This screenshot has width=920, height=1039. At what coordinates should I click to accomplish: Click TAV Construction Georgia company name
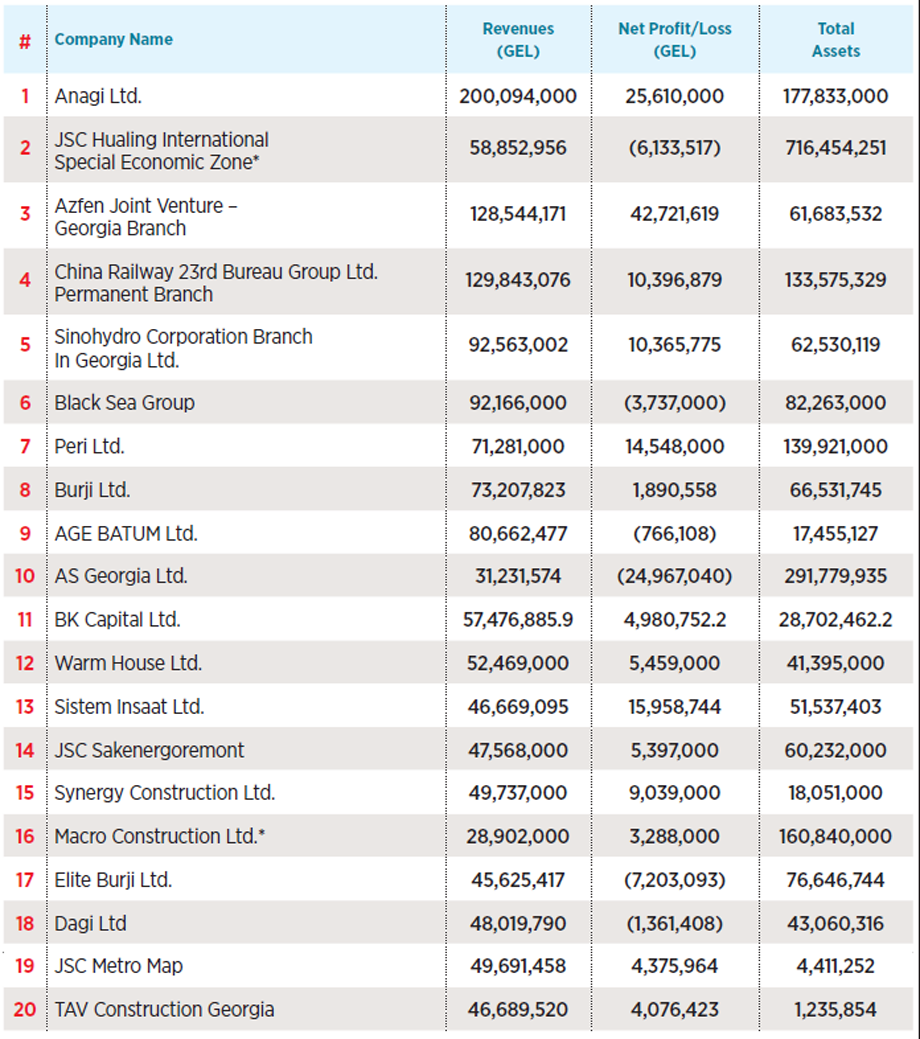164,1010
